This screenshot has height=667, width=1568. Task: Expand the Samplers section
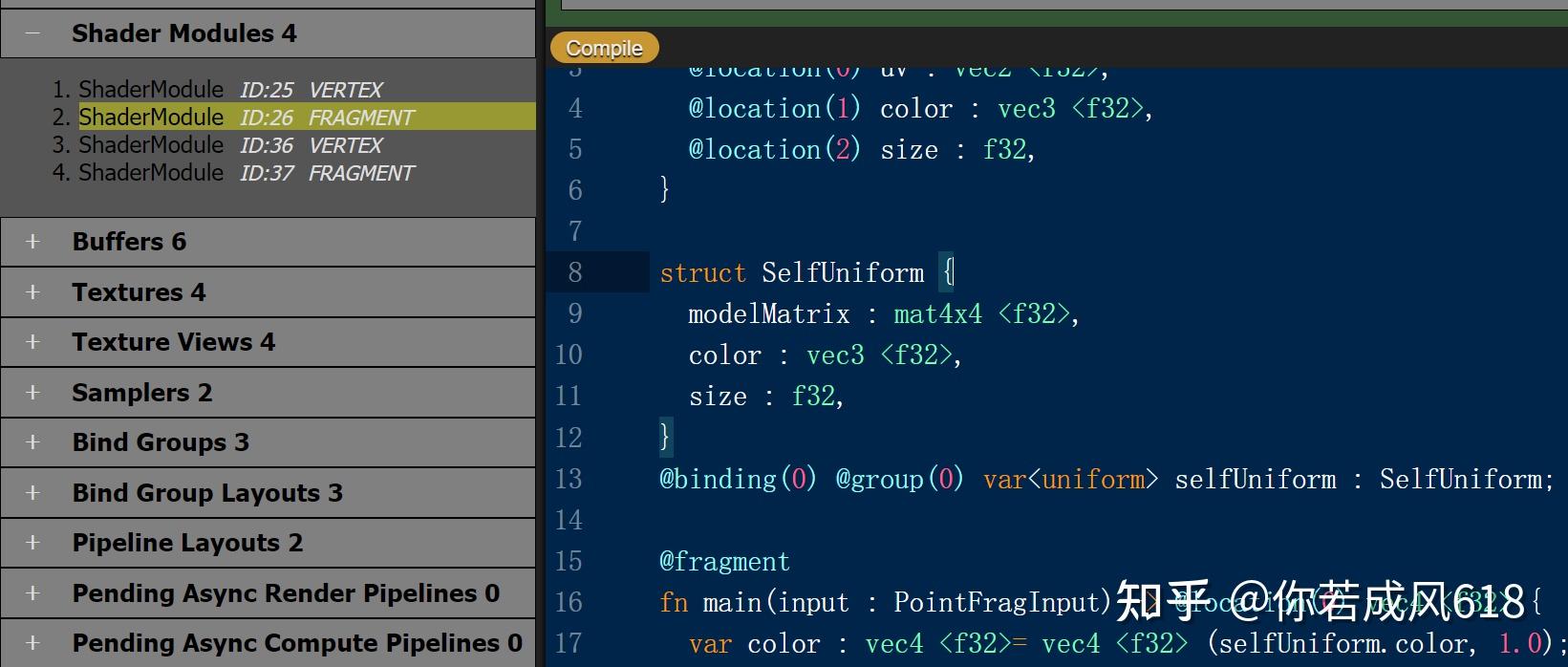pos(33,393)
